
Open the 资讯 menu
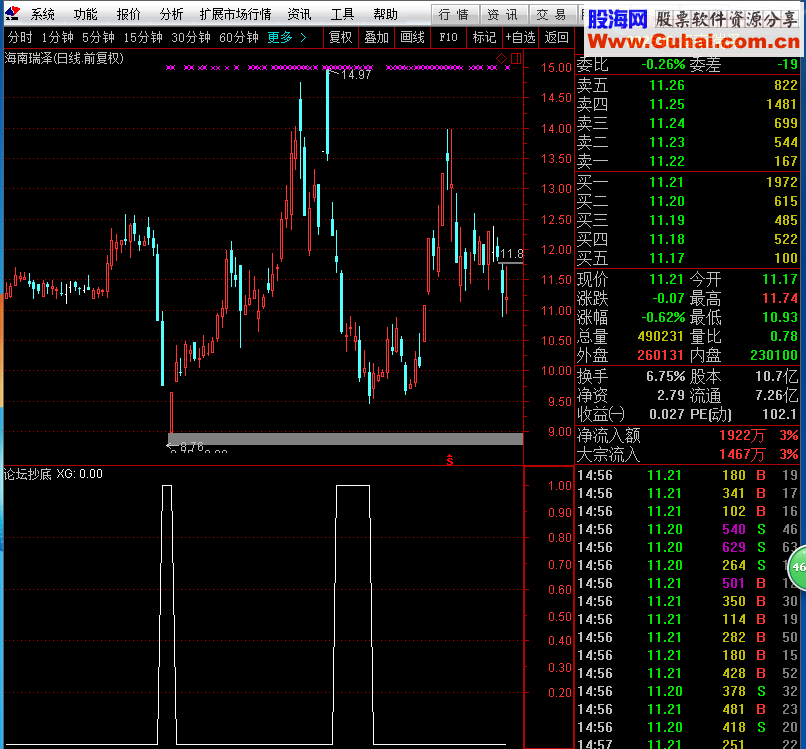pos(299,14)
